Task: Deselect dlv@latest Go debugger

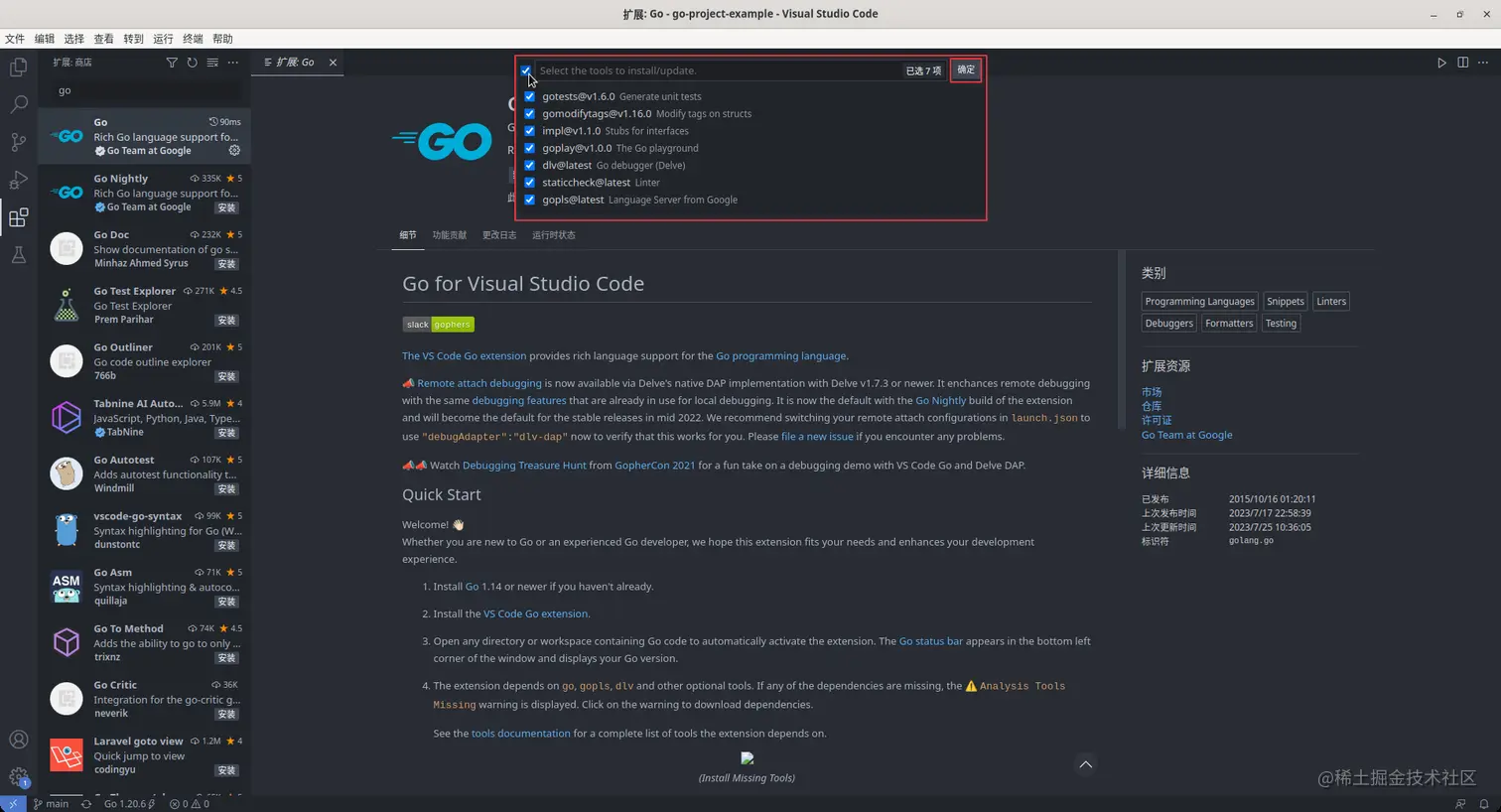Action: pyautogui.click(x=529, y=165)
